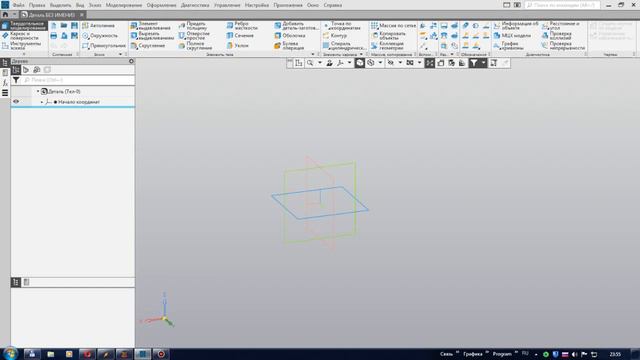Click the command search field in title bar
The width and height of the screenshot is (640, 360).
(x=562, y=5)
